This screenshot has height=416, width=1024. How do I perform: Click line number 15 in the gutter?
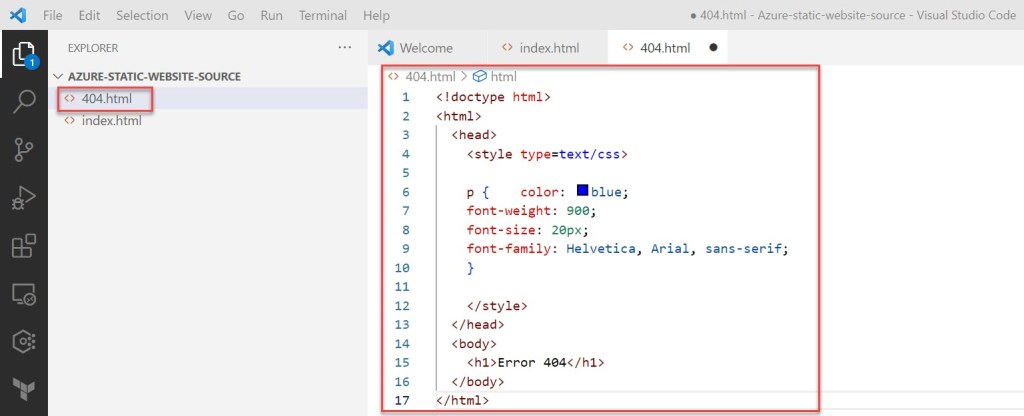click(404, 362)
